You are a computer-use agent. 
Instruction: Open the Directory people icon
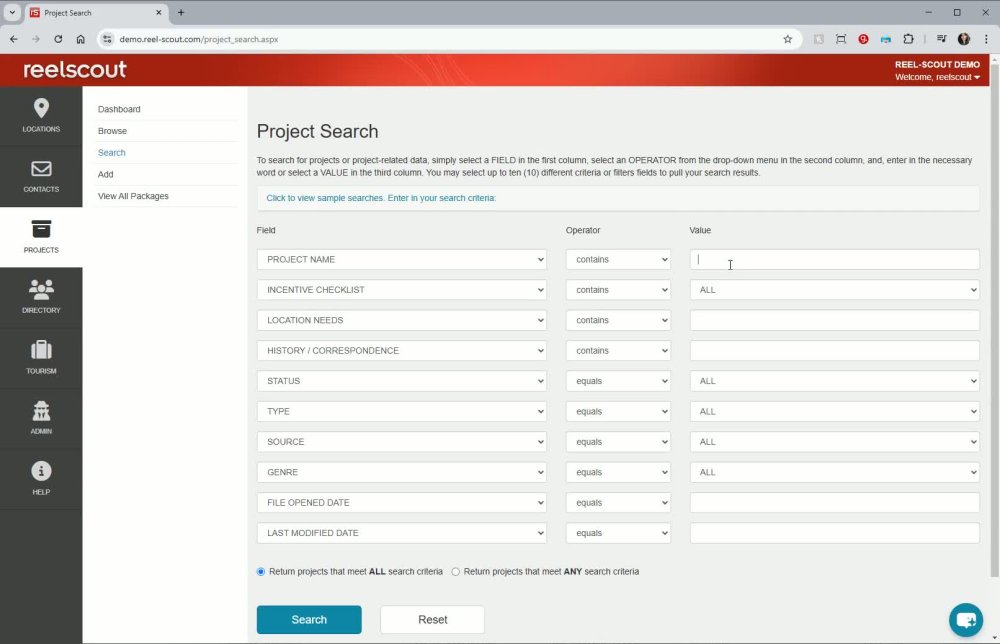41,290
